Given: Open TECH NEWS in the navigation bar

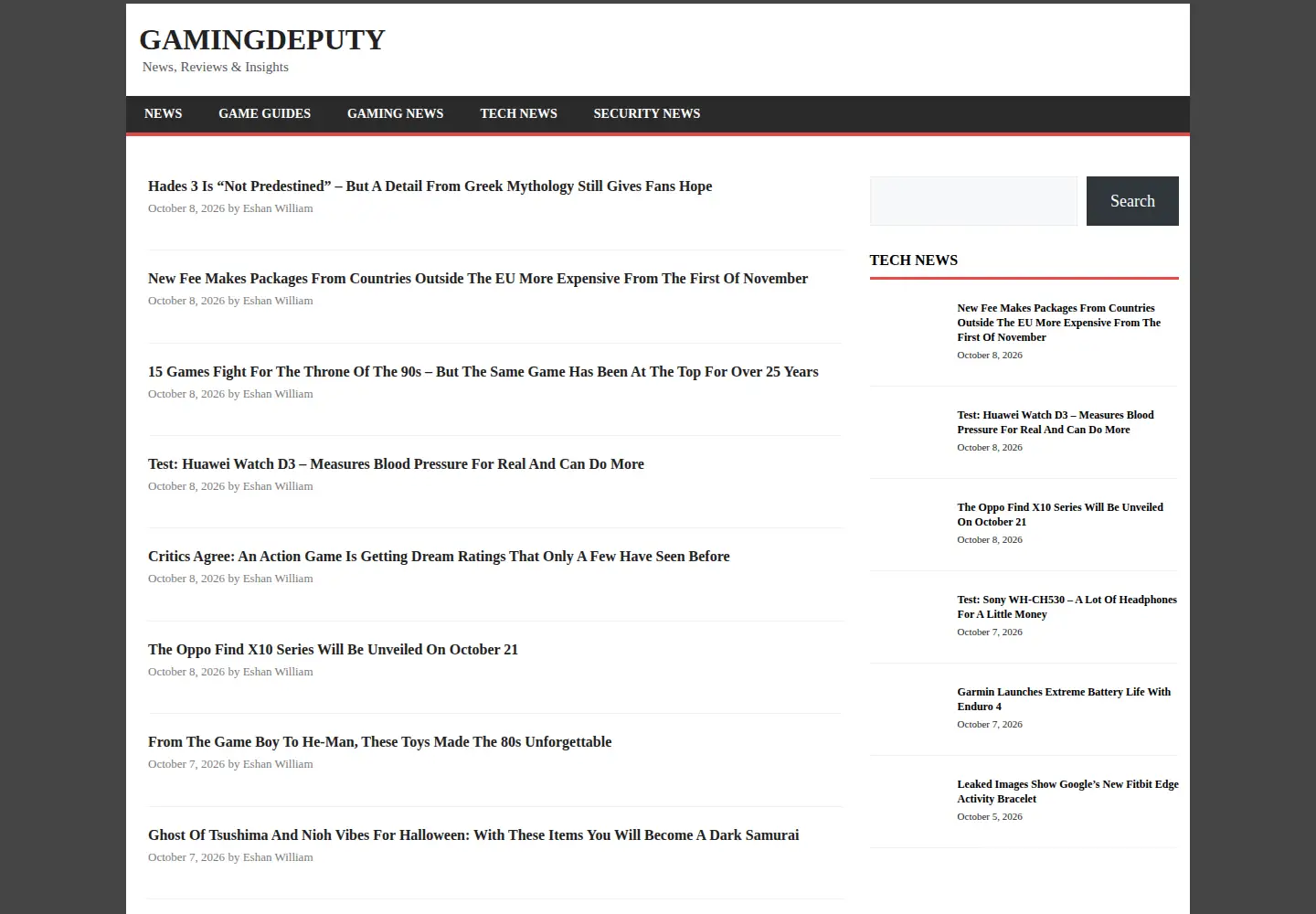Looking at the screenshot, I should click(518, 113).
